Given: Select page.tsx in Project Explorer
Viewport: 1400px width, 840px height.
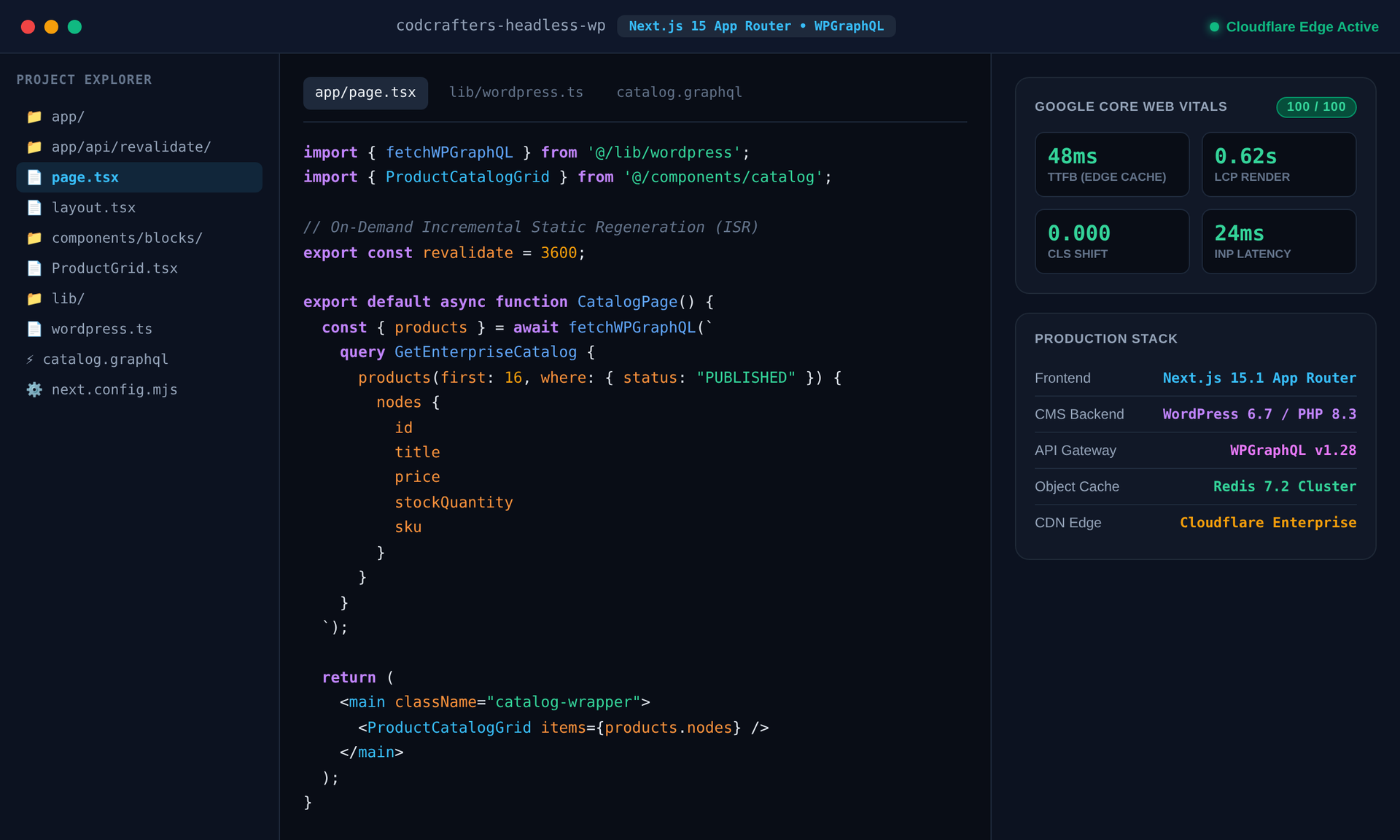Looking at the screenshot, I should tap(139, 177).
